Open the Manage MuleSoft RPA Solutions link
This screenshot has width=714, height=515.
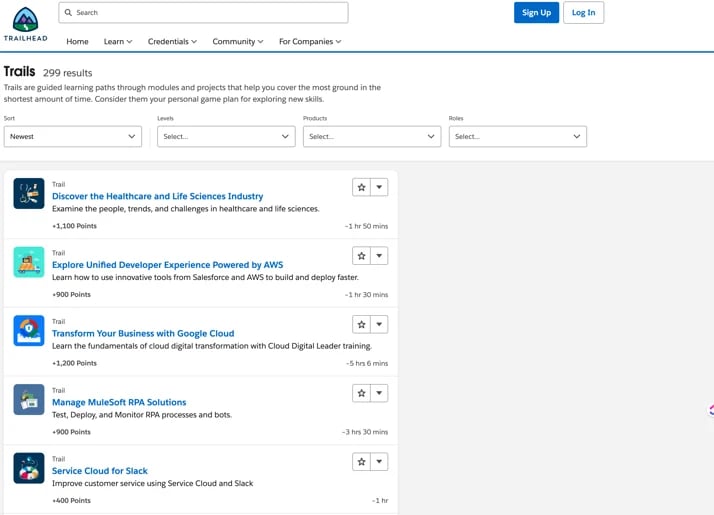coord(119,402)
